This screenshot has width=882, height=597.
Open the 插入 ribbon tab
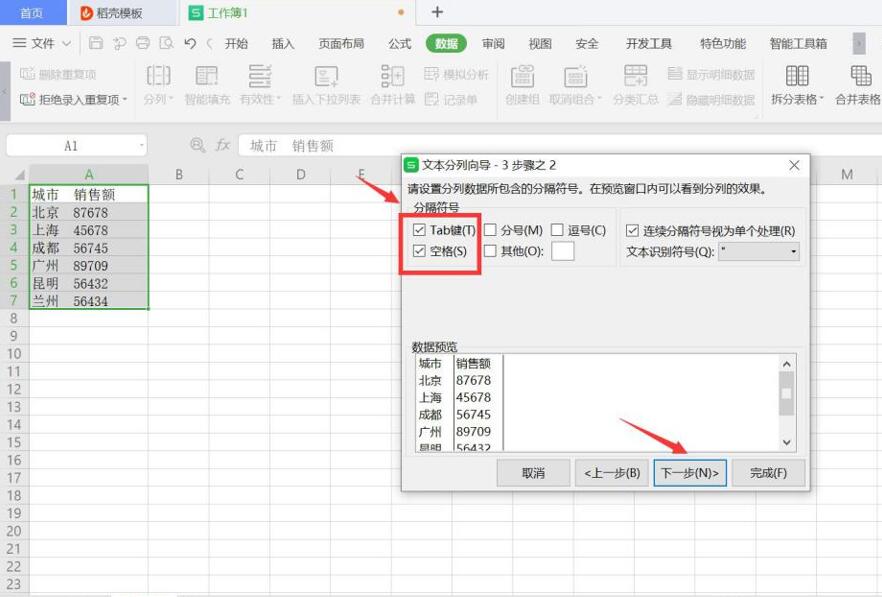(283, 43)
